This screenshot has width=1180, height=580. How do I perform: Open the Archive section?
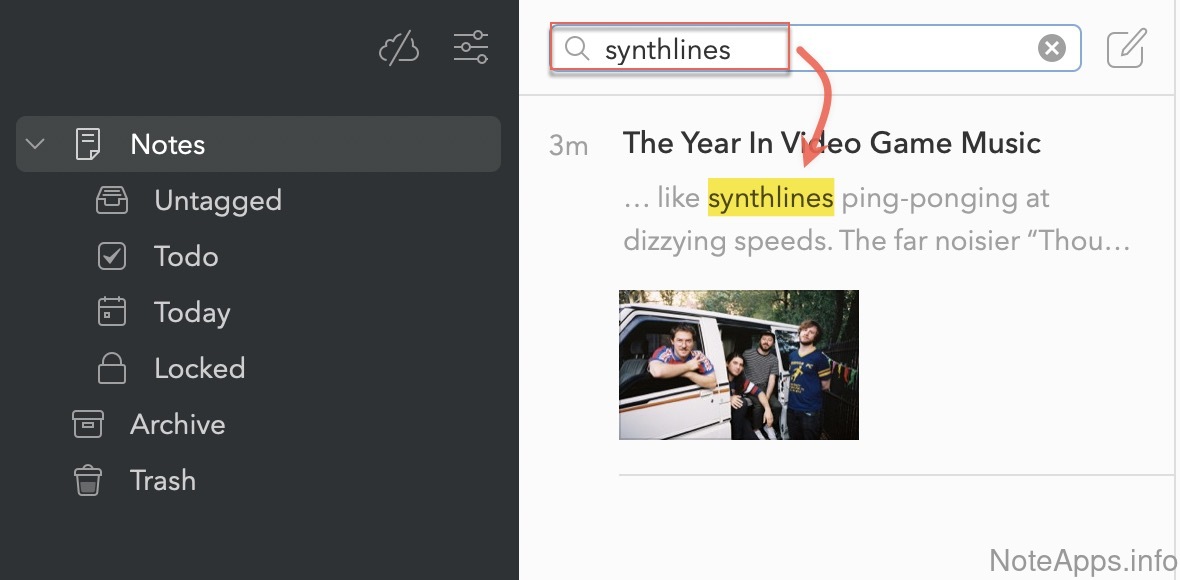pos(177,424)
